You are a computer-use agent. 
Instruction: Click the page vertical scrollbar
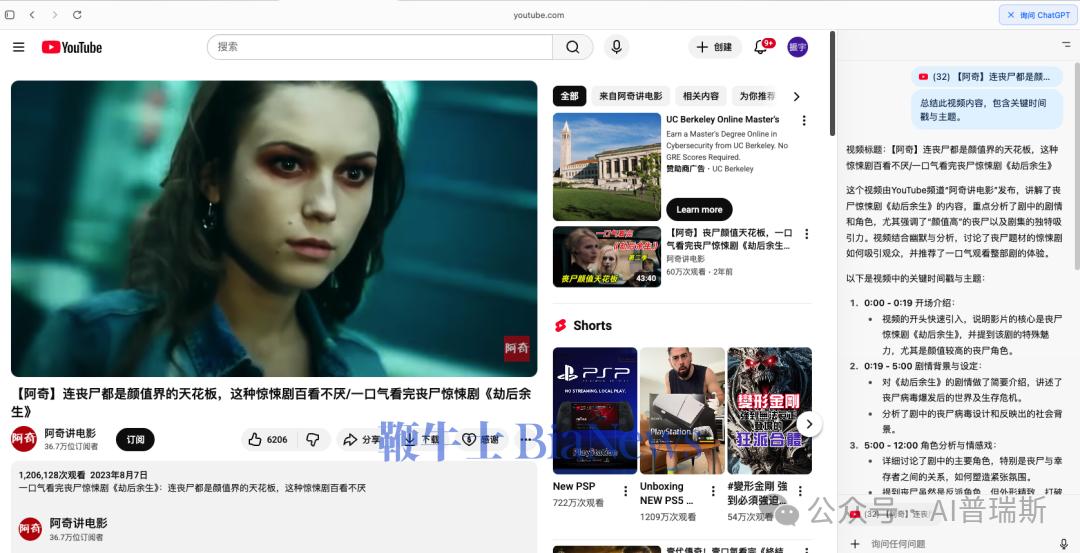pyautogui.click(x=832, y=83)
